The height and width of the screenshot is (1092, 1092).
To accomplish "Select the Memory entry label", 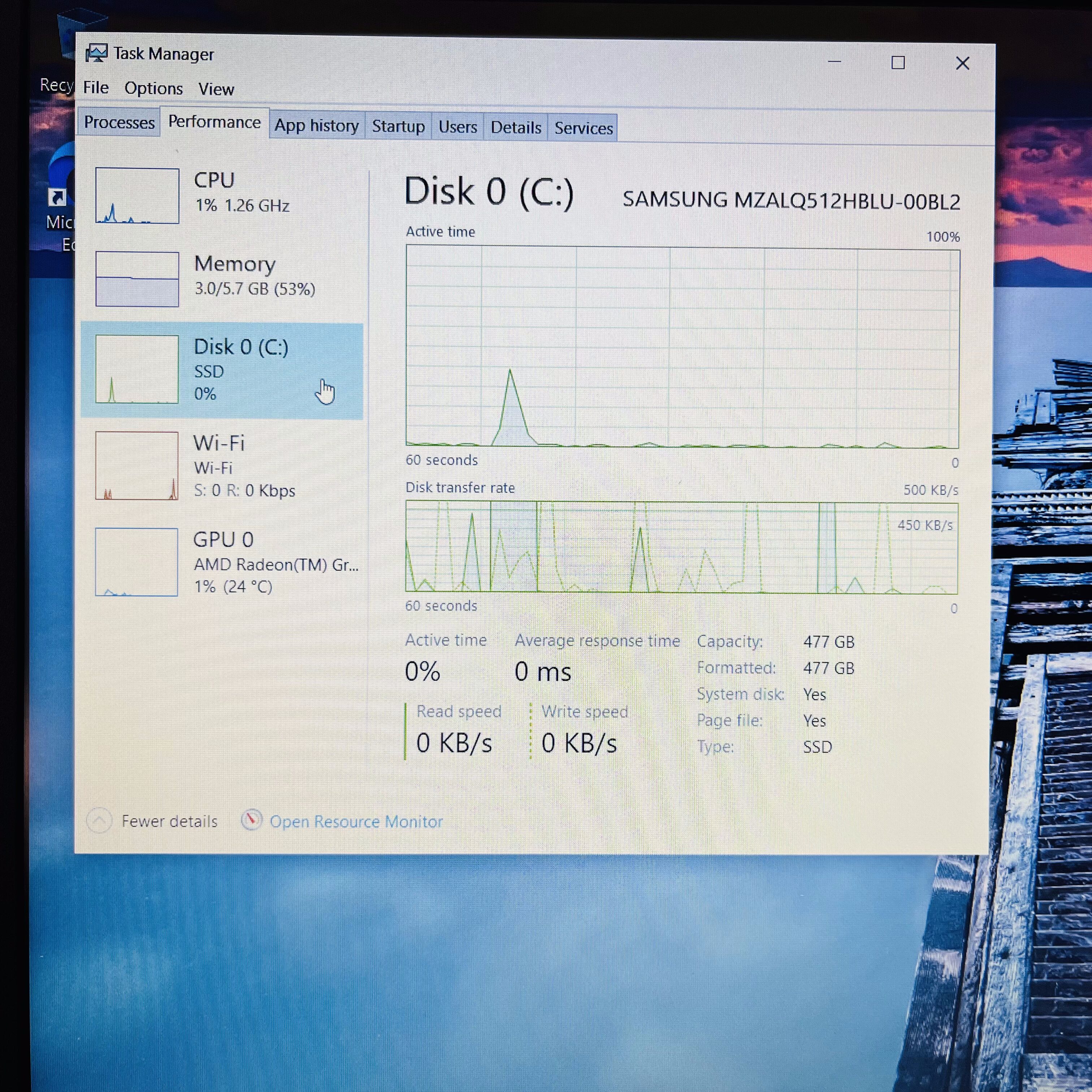I will [235, 264].
